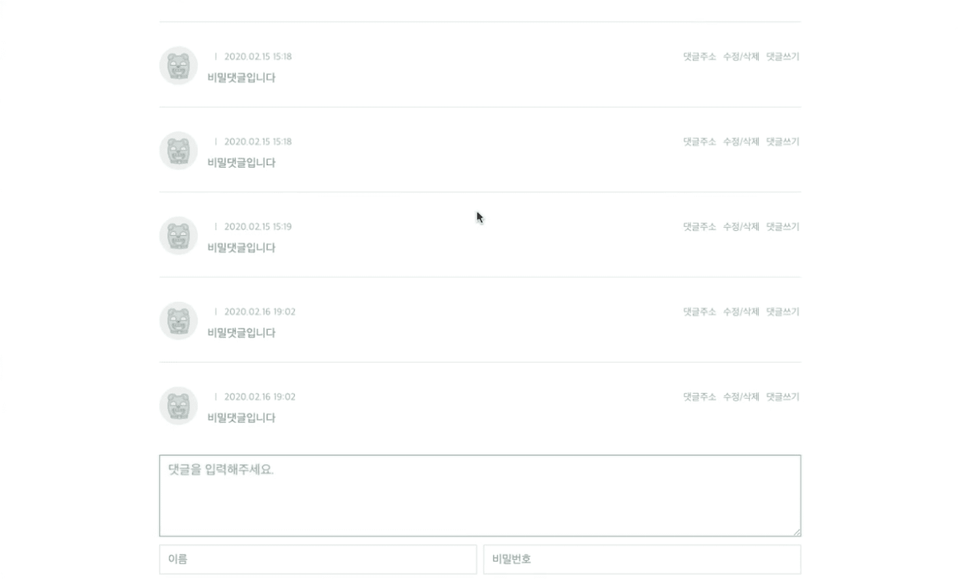Click 댓글쓰기 on the first 15:18 comment
Screen dimensions: 960x581
point(783,57)
